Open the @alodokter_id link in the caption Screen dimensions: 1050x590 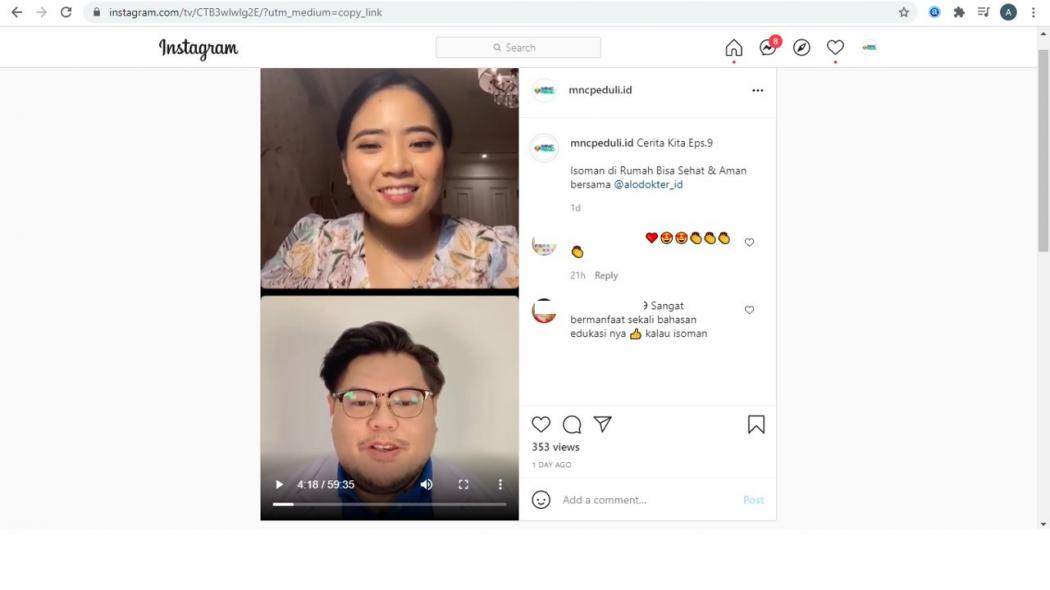coord(648,184)
